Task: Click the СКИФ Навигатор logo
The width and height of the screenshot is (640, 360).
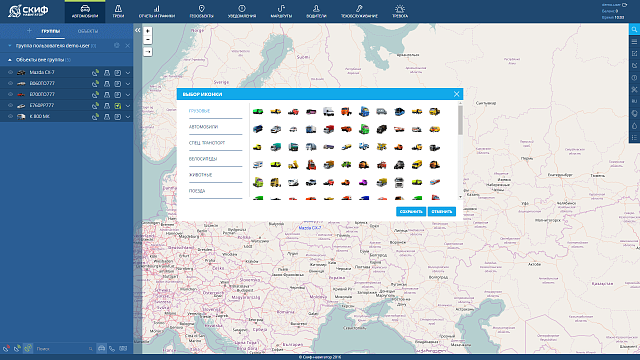Action: point(29,11)
